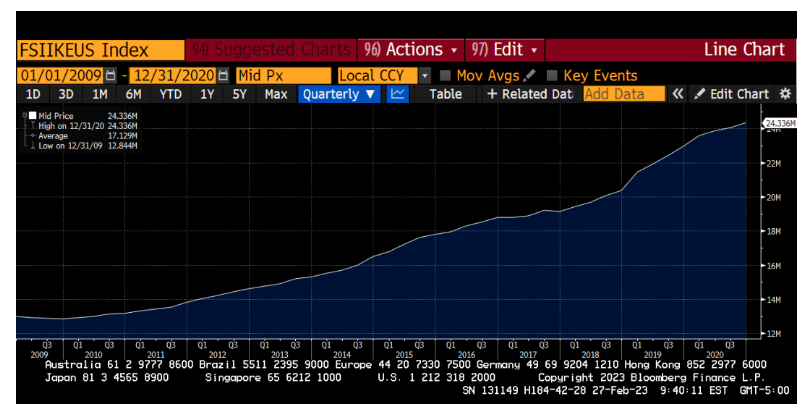Click the Mid Px field

(283, 76)
